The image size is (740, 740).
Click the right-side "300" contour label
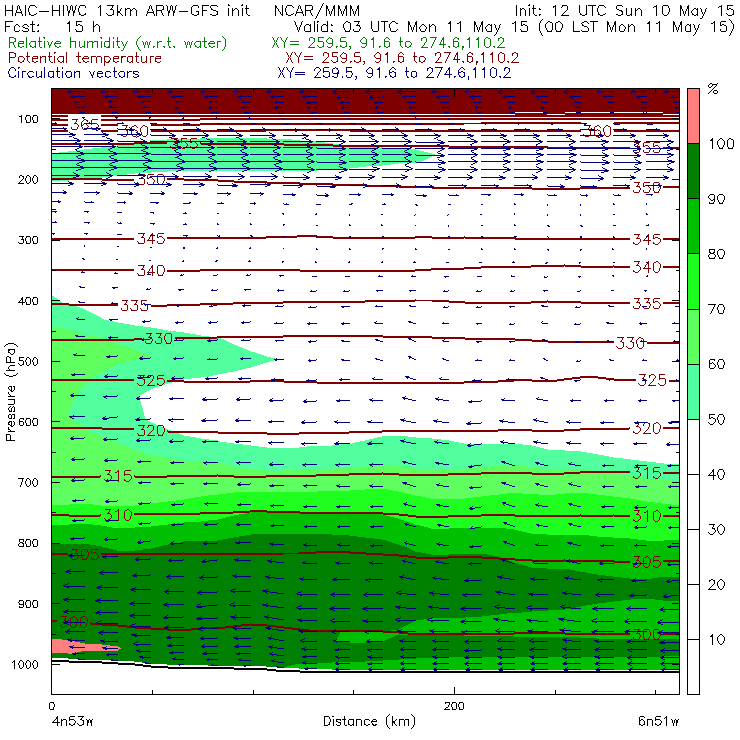click(647, 634)
